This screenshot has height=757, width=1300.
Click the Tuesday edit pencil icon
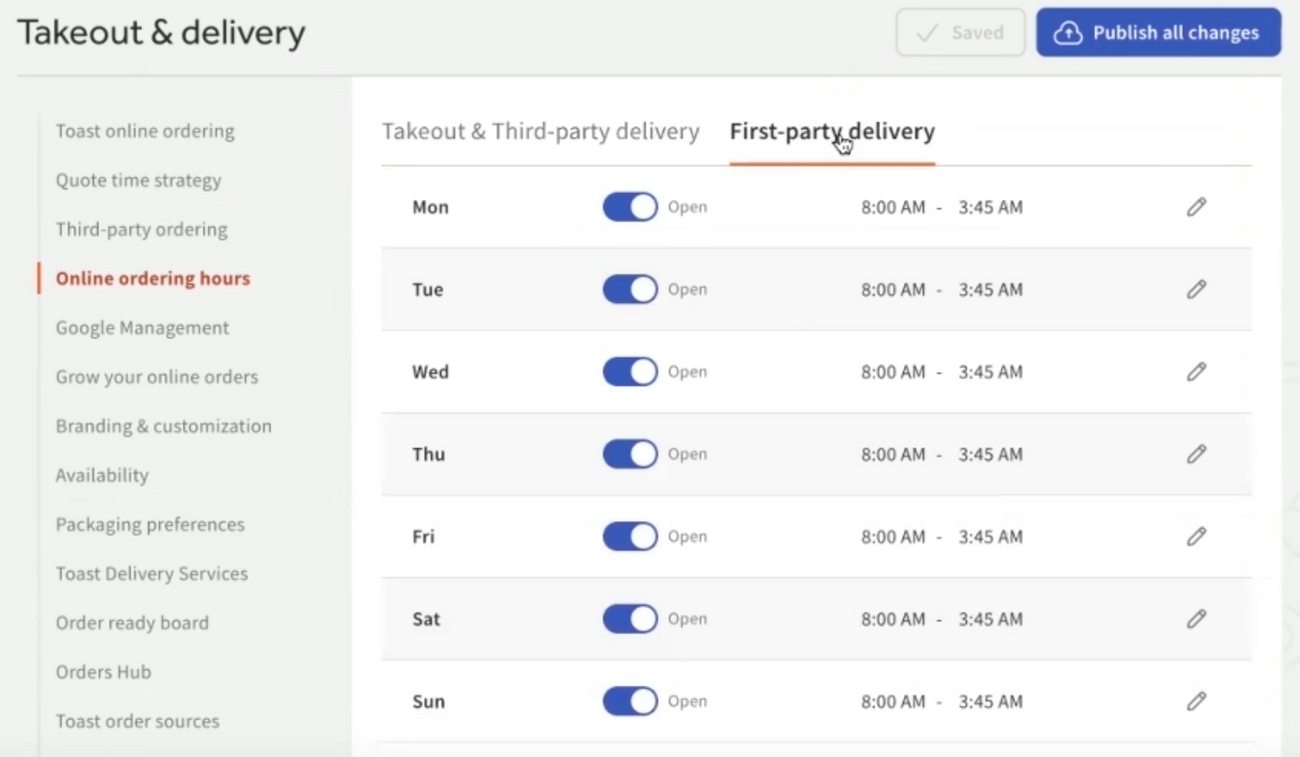tap(1196, 289)
